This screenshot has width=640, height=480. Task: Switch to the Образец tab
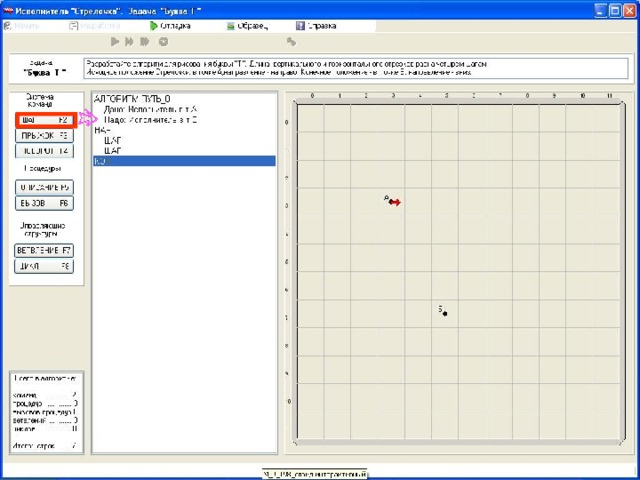pyautogui.click(x=247, y=26)
